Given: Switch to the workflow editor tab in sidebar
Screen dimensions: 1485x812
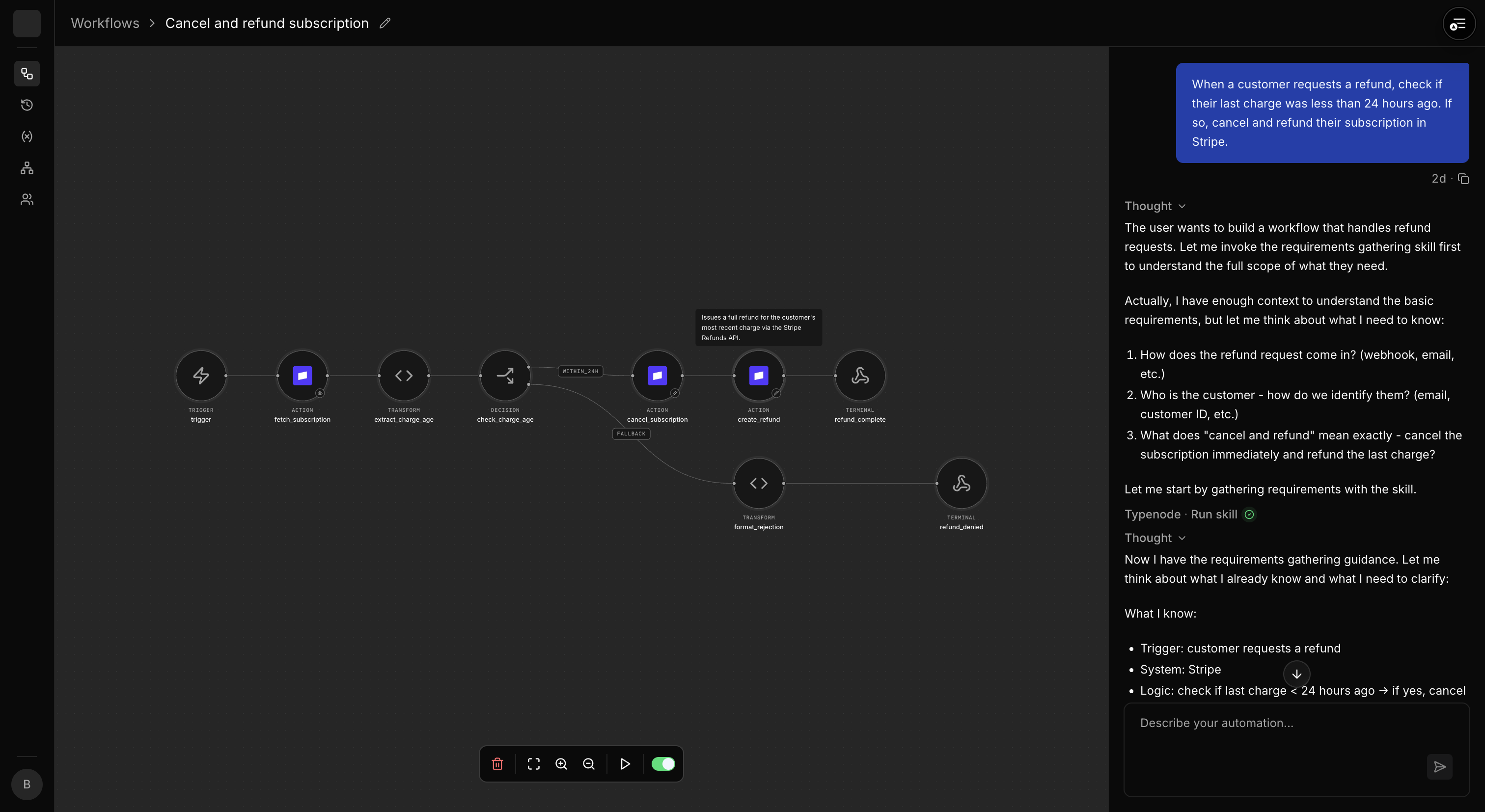Looking at the screenshot, I should [x=27, y=73].
